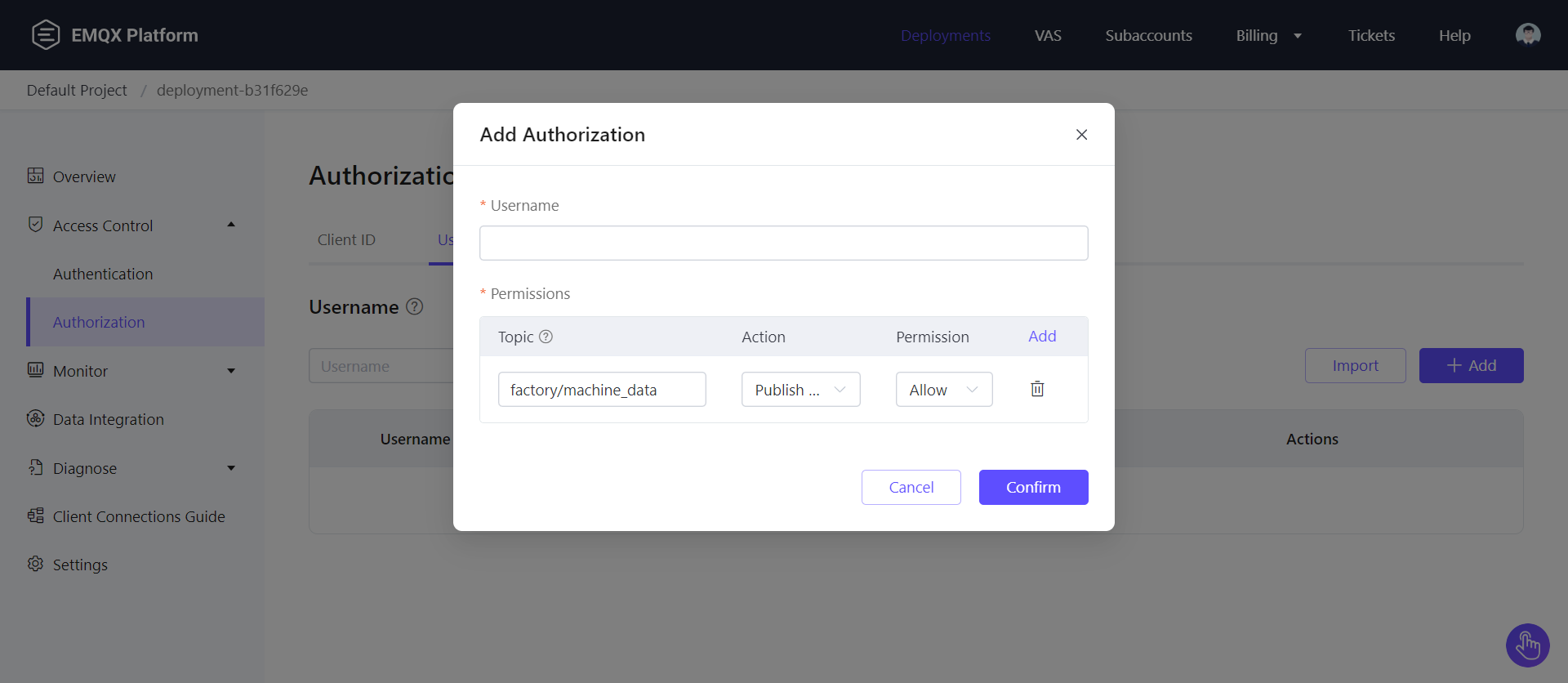1568x683 pixels.
Task: Switch to the Client ID tab
Action: (x=346, y=239)
